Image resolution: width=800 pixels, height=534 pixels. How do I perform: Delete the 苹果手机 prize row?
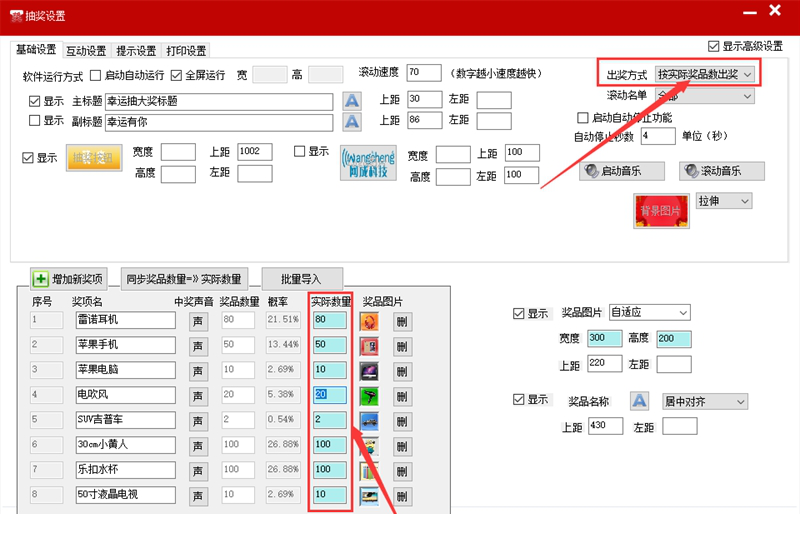click(x=403, y=347)
